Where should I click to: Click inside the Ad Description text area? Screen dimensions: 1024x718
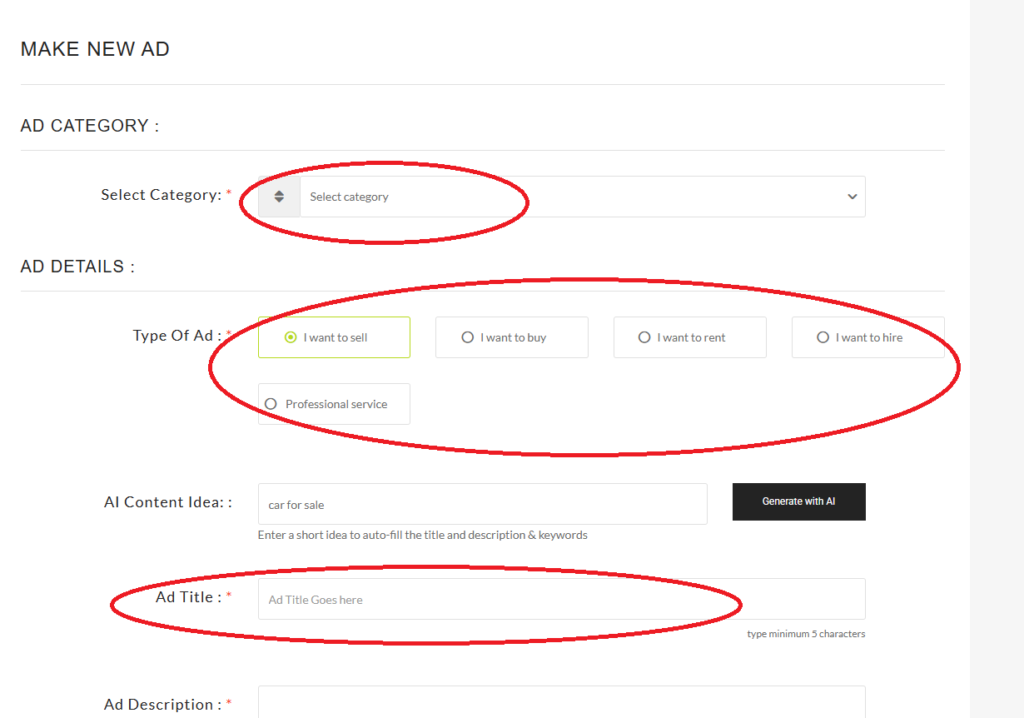tap(562, 702)
